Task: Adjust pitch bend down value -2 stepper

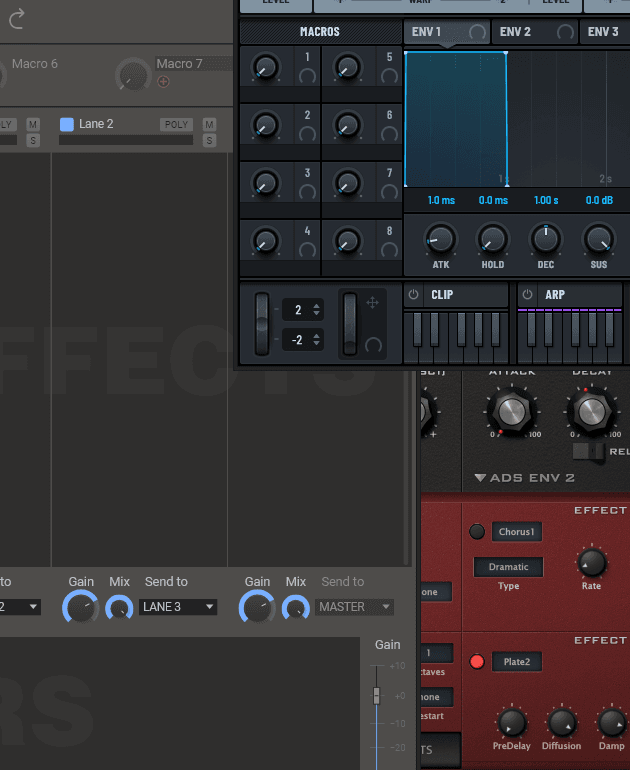Action: click(x=316, y=339)
